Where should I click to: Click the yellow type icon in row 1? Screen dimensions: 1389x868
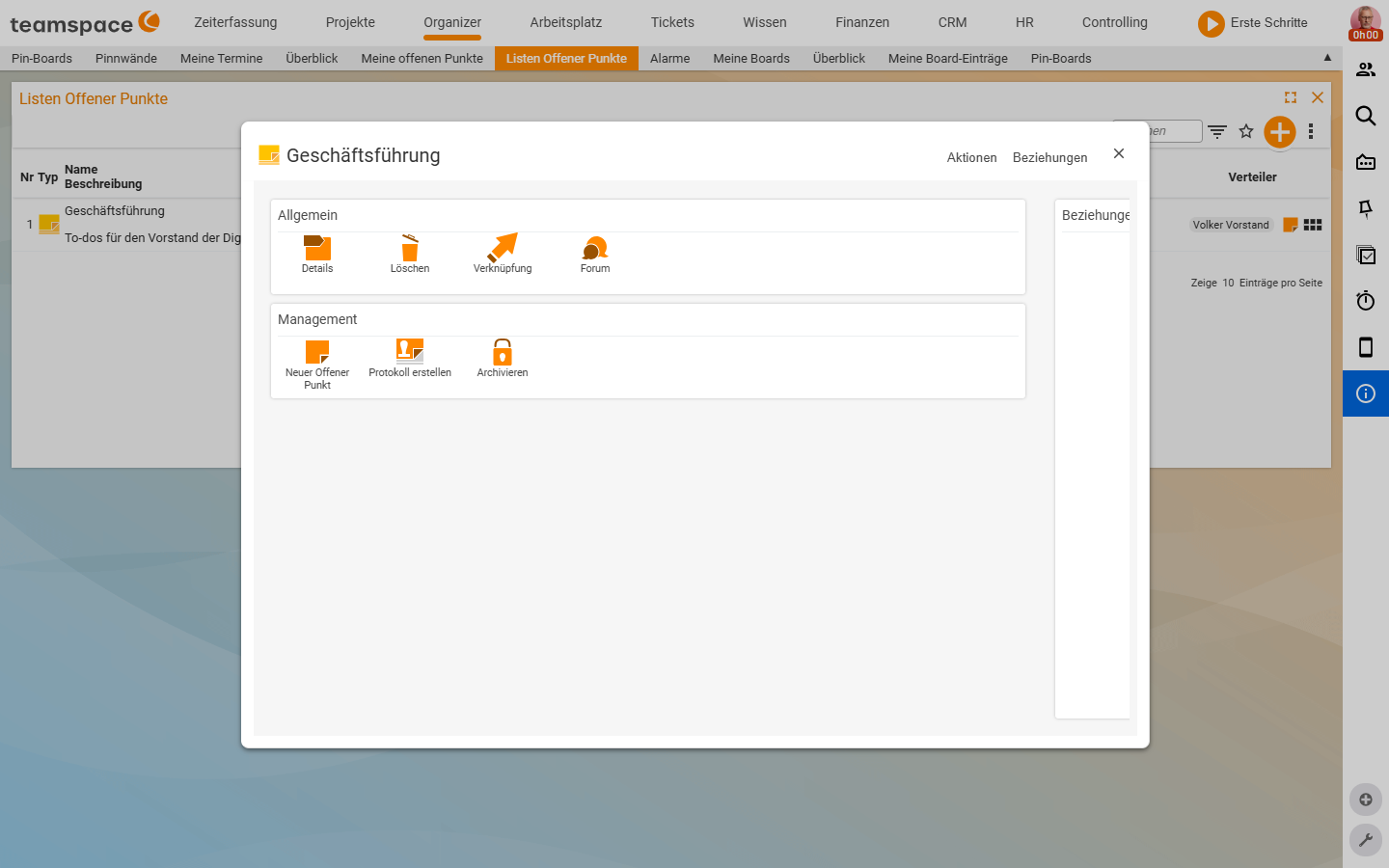click(49, 224)
